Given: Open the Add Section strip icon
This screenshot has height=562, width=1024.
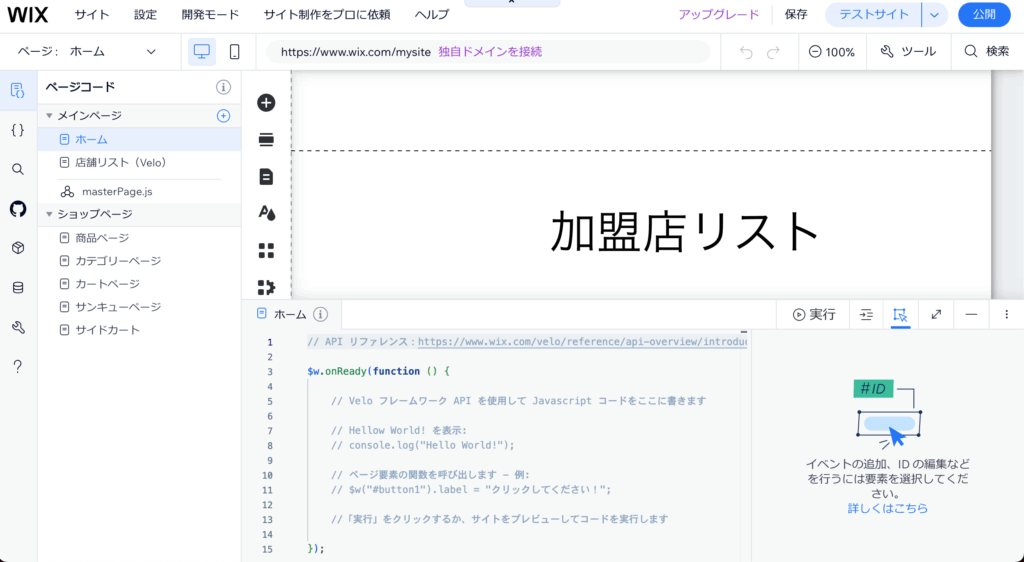Looking at the screenshot, I should coord(266,140).
